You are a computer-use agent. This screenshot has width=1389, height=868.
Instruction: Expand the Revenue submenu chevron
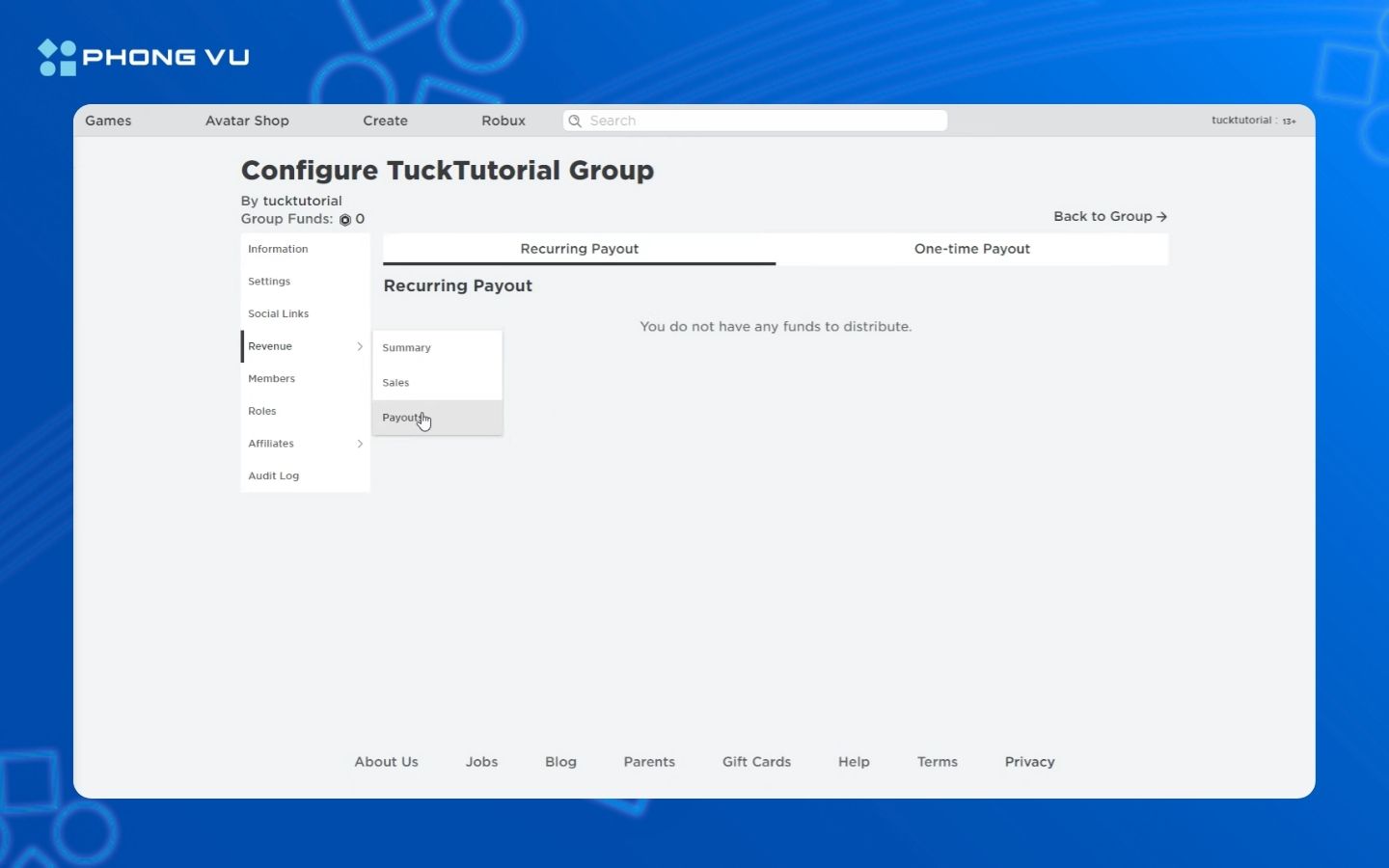point(360,346)
